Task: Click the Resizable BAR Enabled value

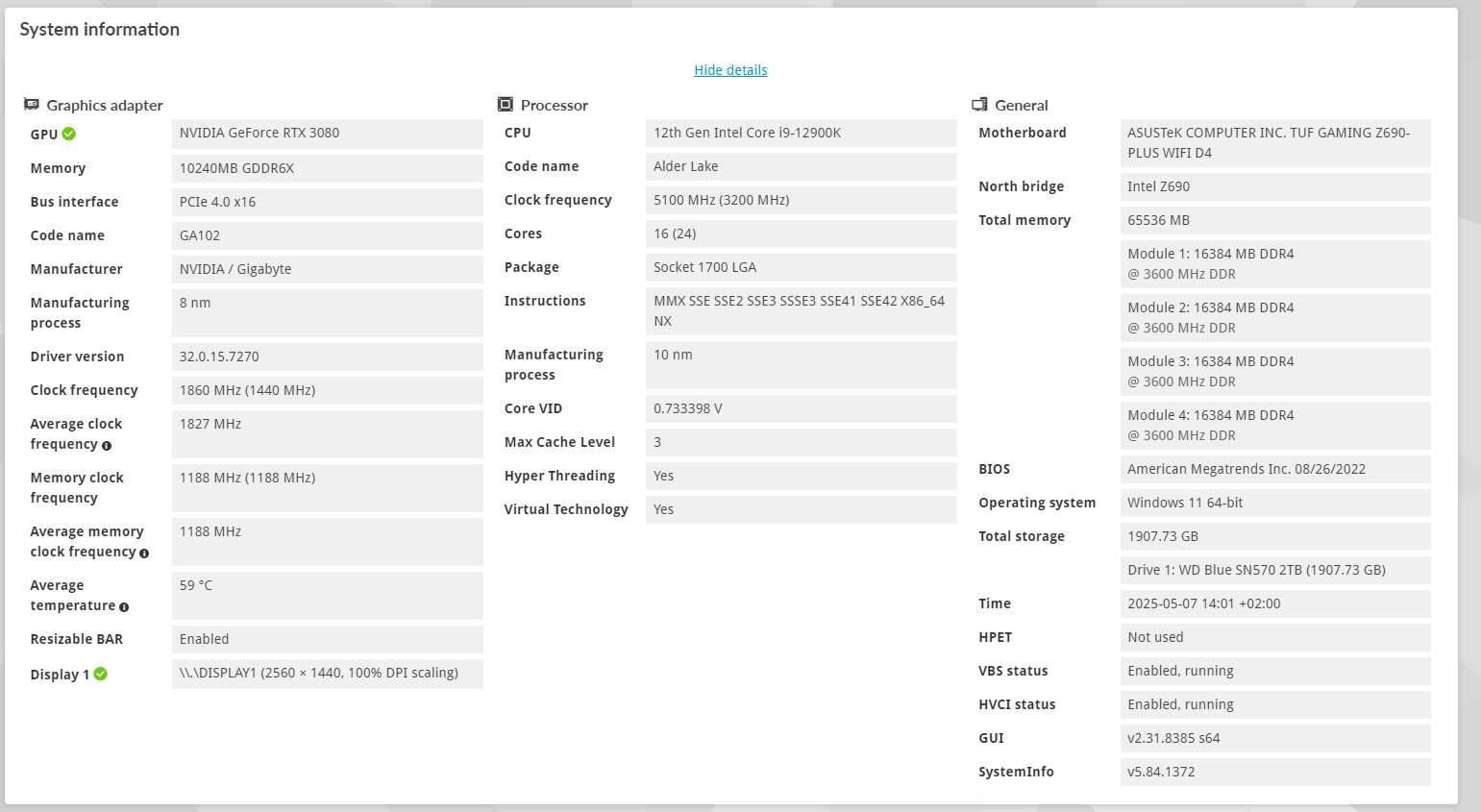Action: tap(327, 639)
